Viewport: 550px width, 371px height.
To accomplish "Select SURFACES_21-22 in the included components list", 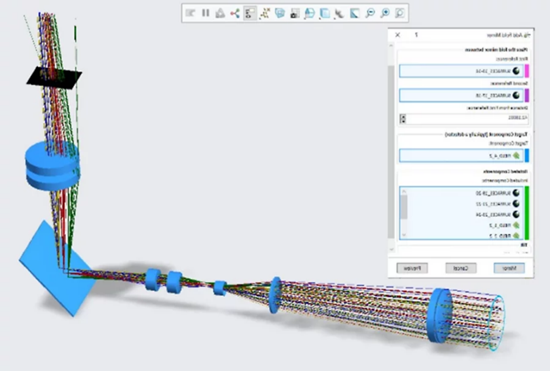I will (x=497, y=204).
